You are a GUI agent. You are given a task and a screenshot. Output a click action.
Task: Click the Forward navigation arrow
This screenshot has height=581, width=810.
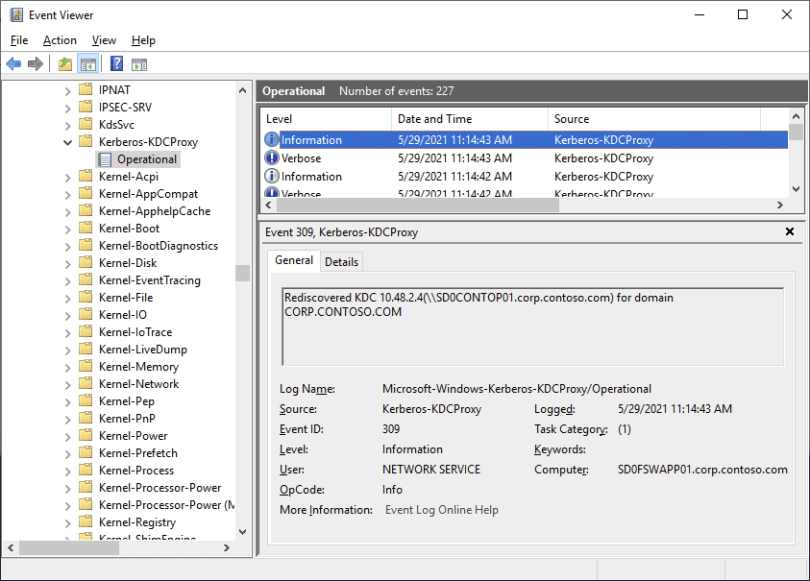click(37, 63)
